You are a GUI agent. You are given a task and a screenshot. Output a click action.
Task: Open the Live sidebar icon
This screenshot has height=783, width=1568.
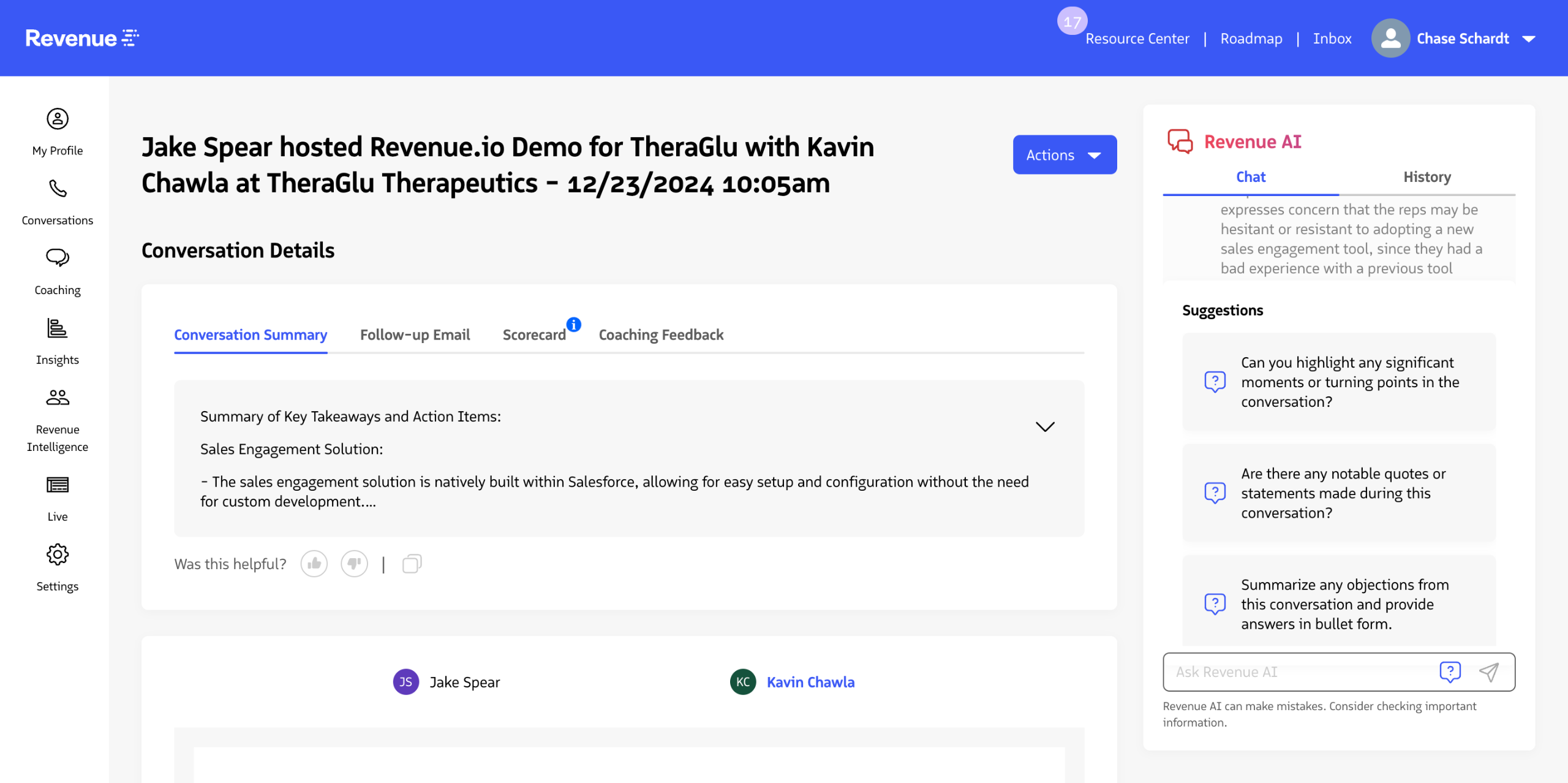pos(58,485)
